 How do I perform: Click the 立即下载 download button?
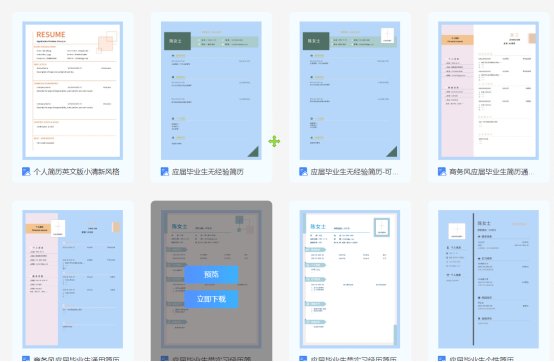[x=211, y=299]
